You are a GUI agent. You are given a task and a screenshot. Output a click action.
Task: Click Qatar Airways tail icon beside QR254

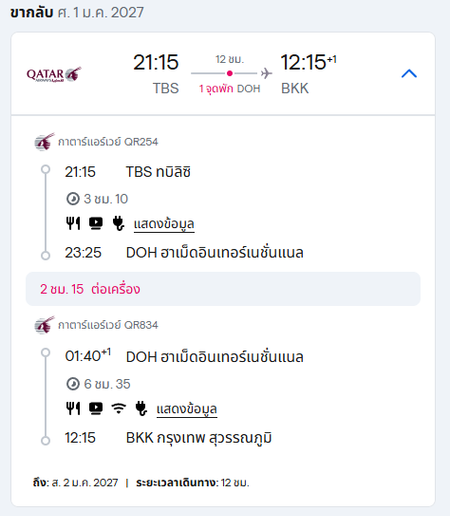coord(44,142)
